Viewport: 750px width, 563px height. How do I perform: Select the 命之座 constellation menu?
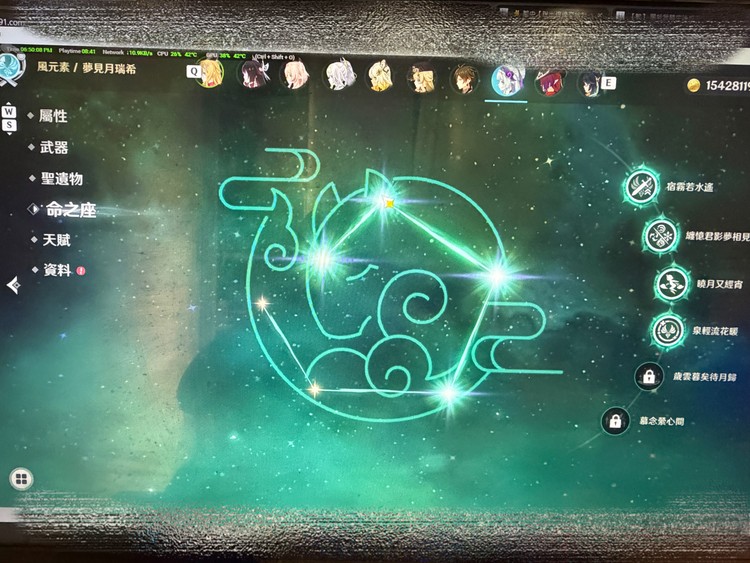coord(71,210)
